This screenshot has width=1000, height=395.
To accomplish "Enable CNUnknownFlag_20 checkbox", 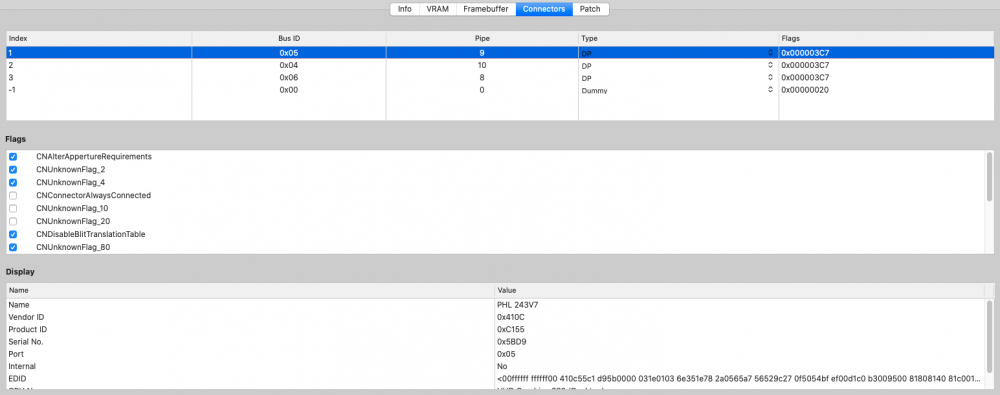I will [13, 221].
